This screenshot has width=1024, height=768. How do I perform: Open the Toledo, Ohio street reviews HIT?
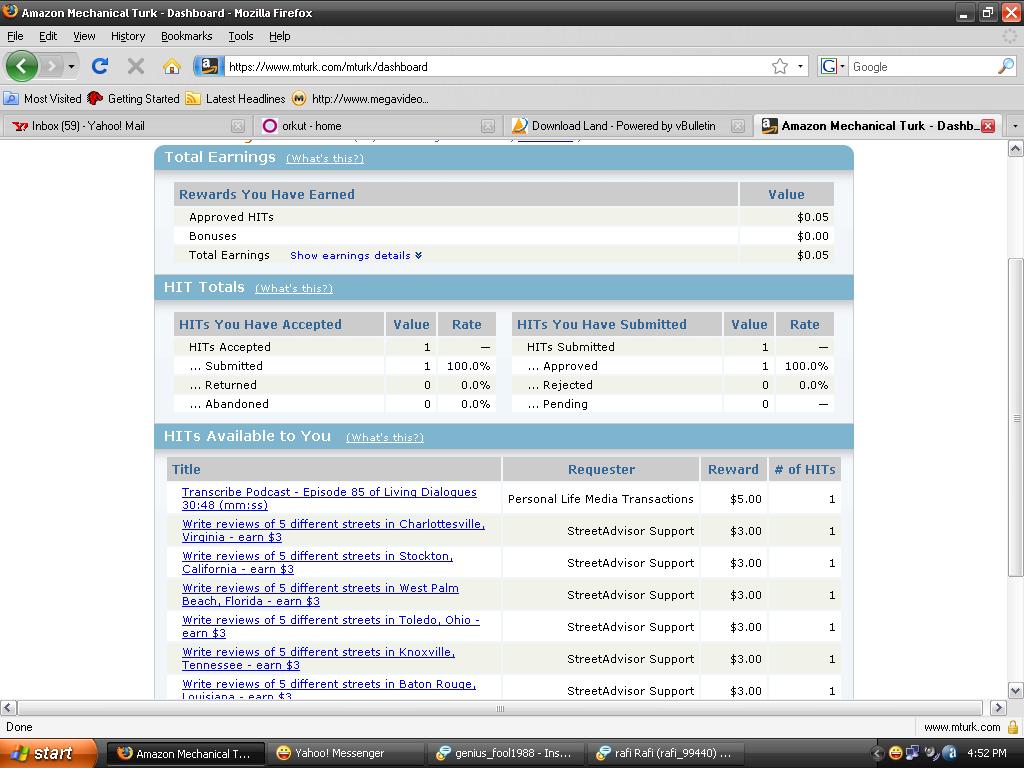pyautogui.click(x=330, y=626)
